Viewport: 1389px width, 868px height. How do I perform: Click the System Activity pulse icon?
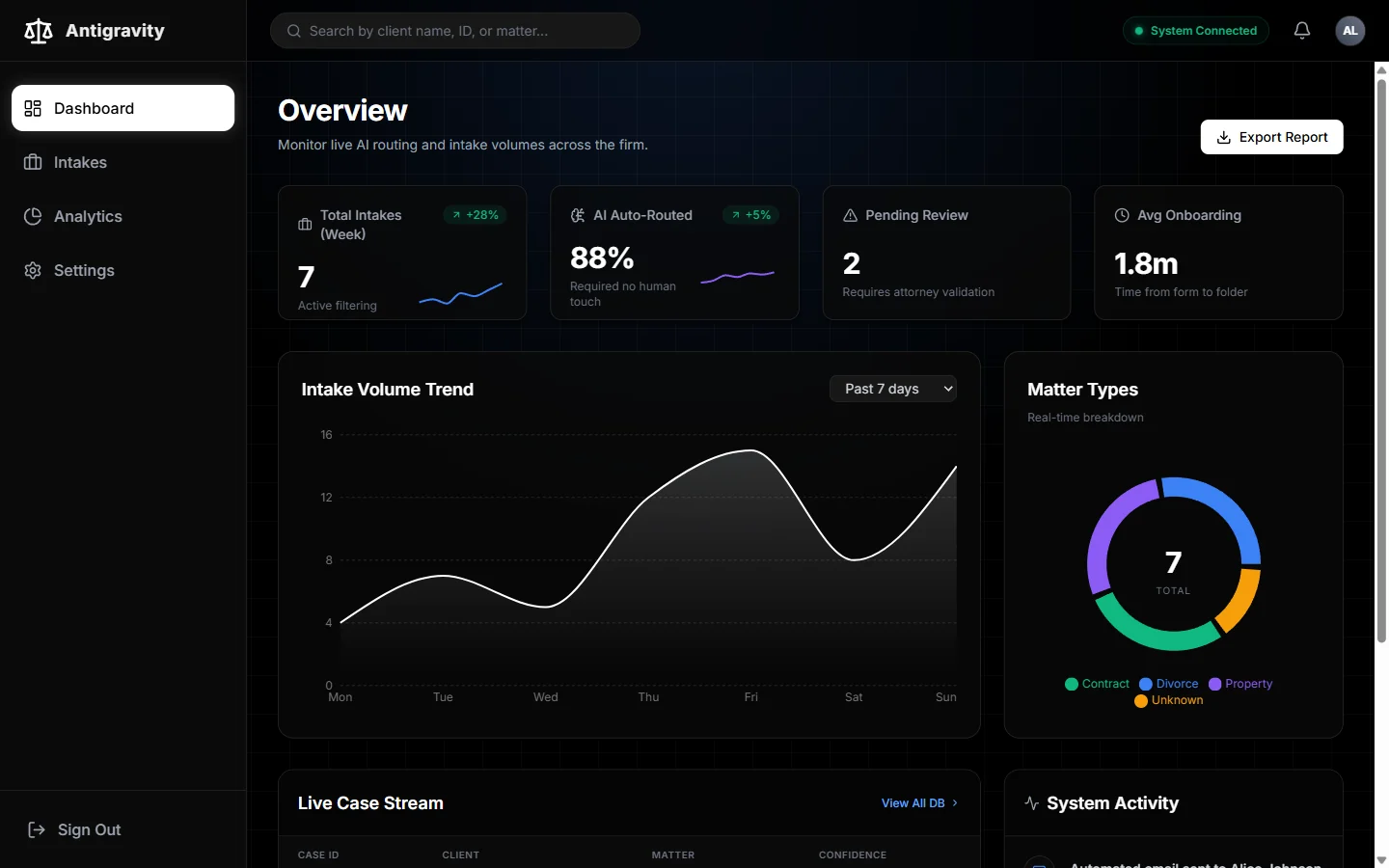1032,803
